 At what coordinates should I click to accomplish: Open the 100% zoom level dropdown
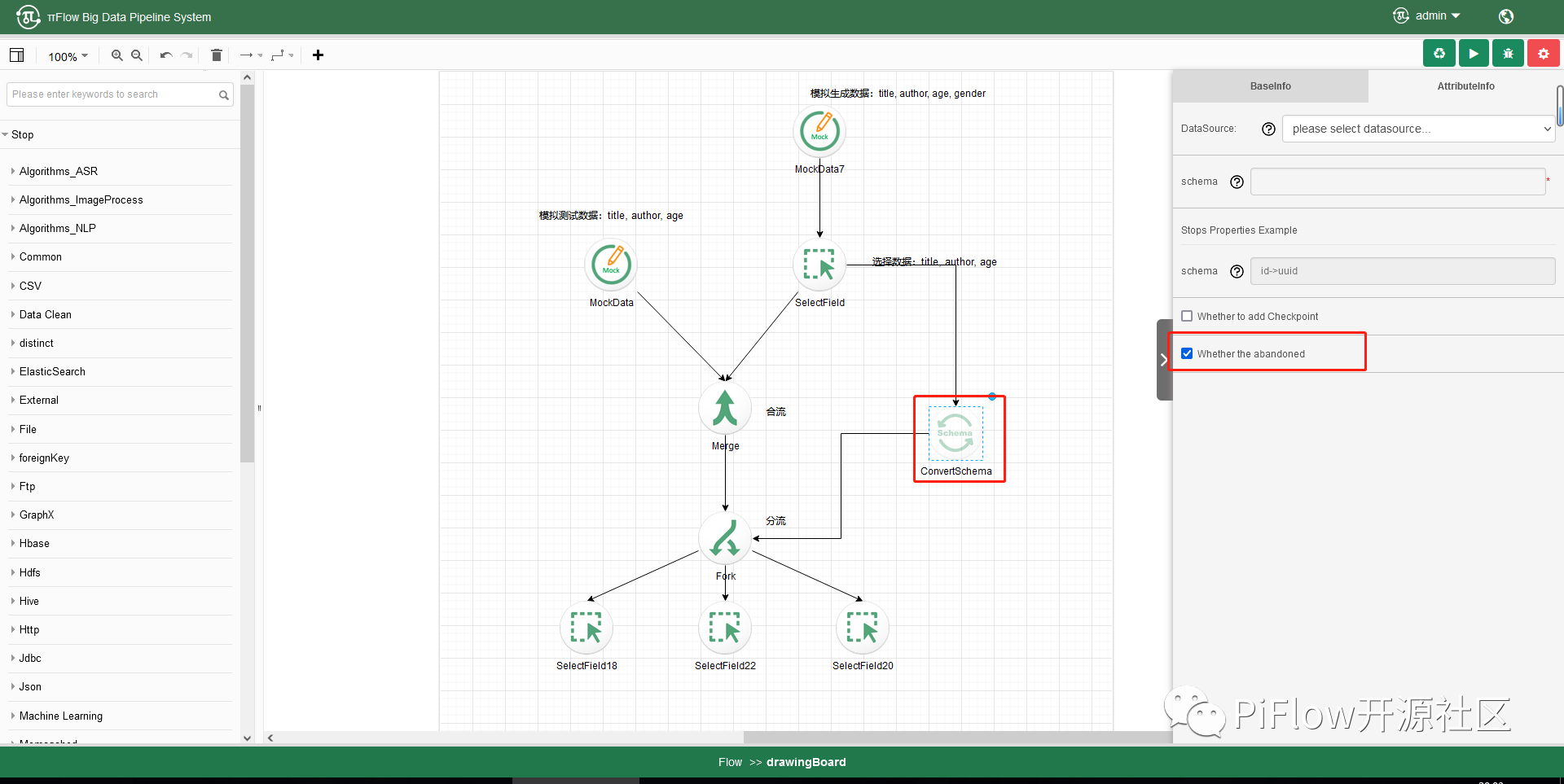point(68,56)
